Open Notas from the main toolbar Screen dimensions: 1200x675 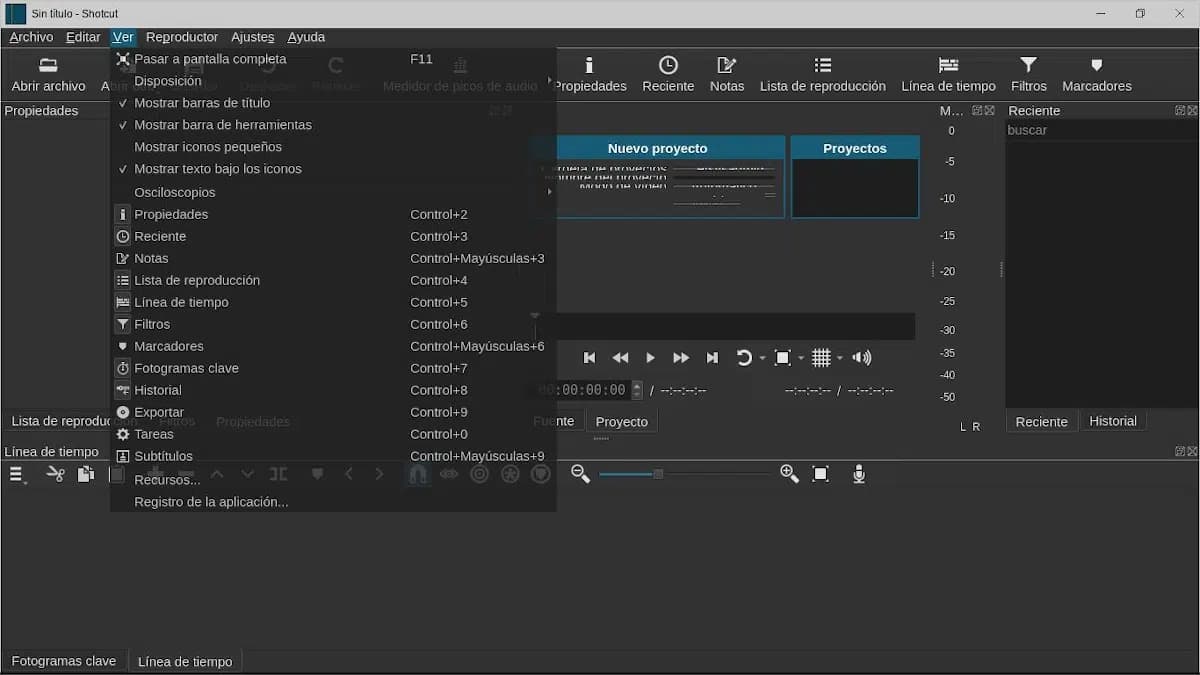click(x=727, y=75)
